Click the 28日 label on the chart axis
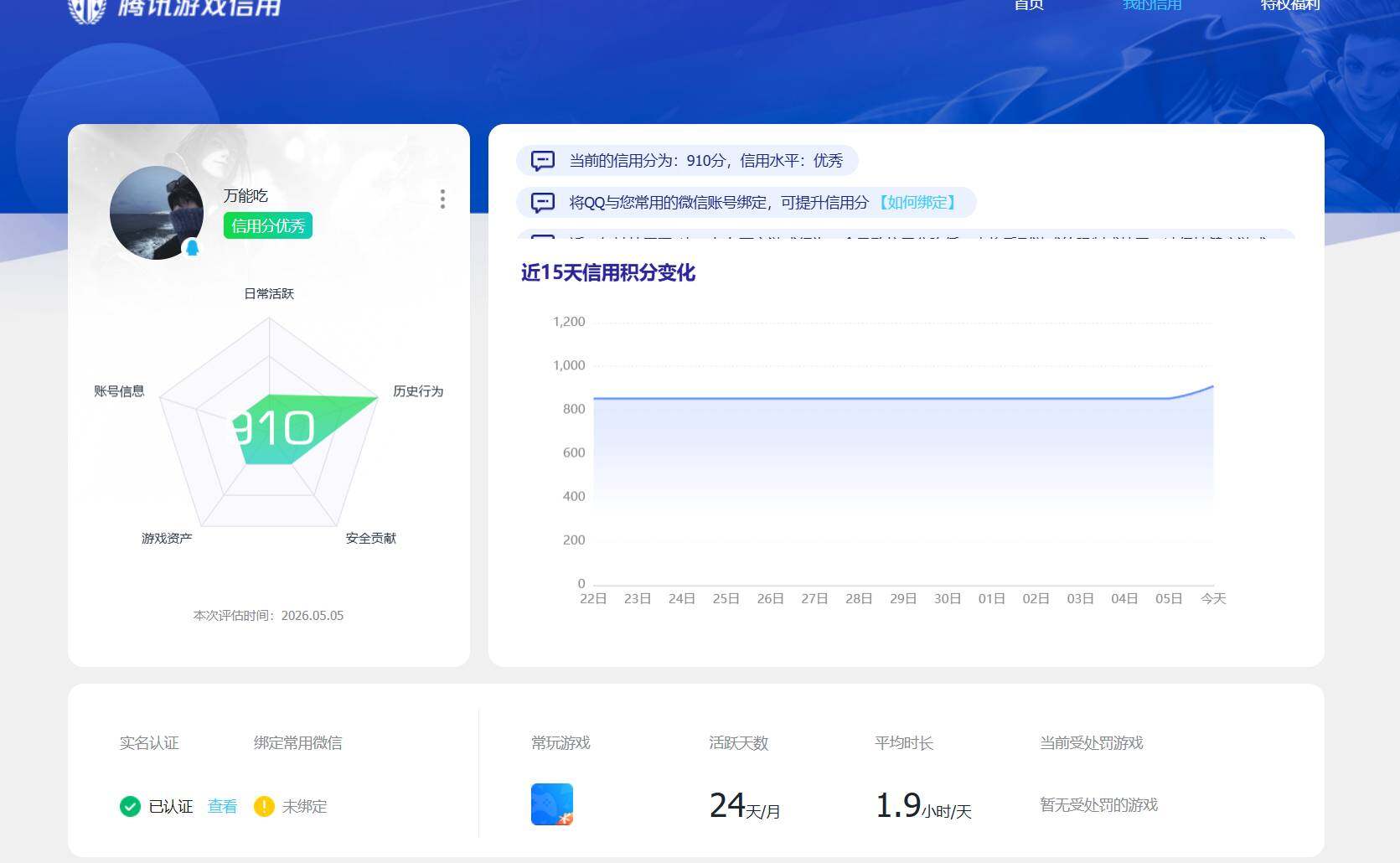Viewport: 1400px width, 863px height. coord(859,598)
